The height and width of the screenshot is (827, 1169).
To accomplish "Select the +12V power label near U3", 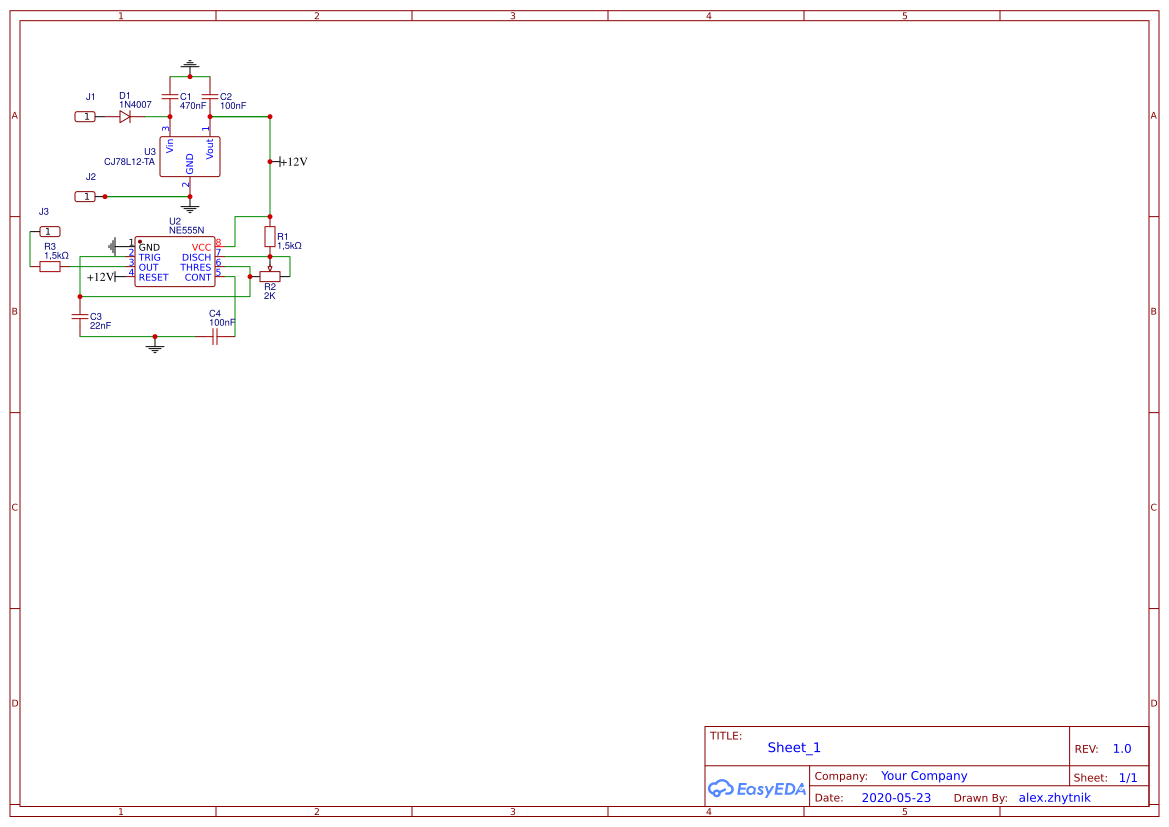I will (x=290, y=160).
